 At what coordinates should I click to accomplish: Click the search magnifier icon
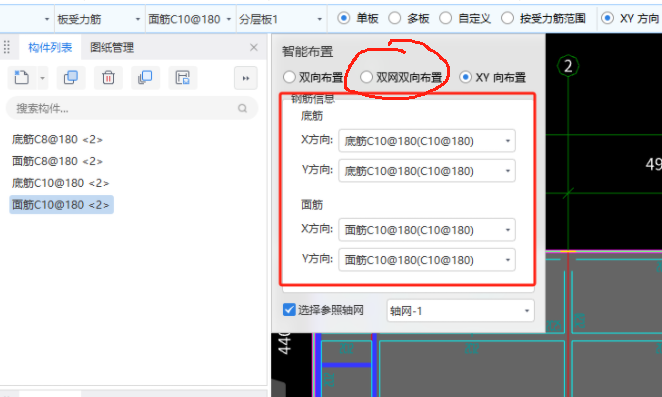[x=242, y=109]
